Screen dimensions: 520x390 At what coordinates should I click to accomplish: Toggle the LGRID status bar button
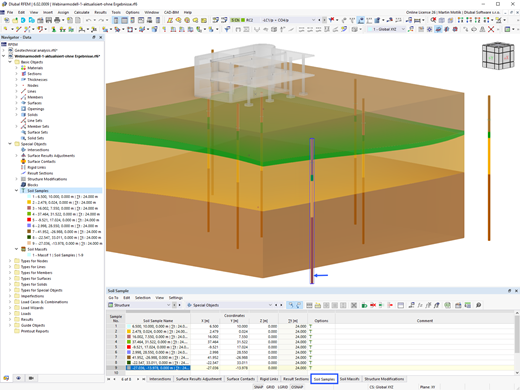point(283,387)
